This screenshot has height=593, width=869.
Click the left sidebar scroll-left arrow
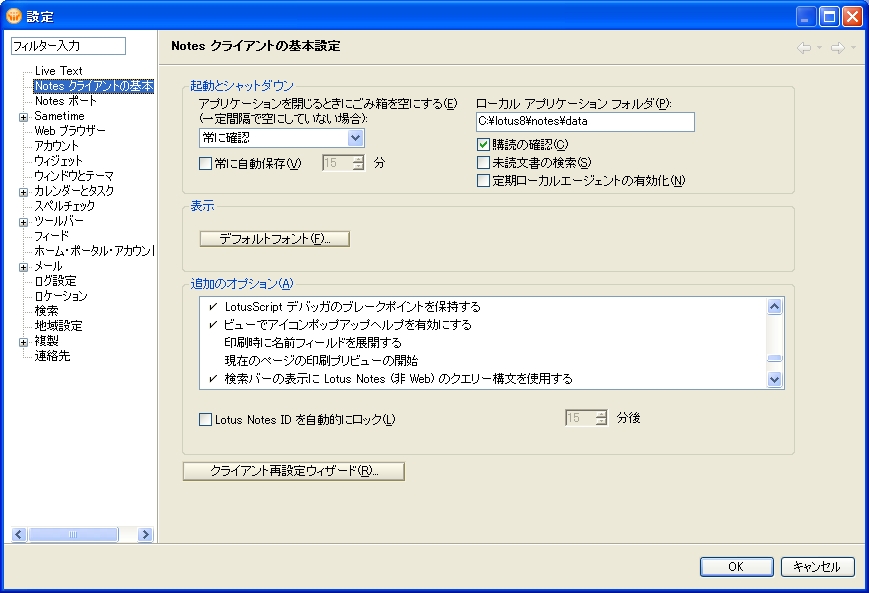(x=18, y=535)
